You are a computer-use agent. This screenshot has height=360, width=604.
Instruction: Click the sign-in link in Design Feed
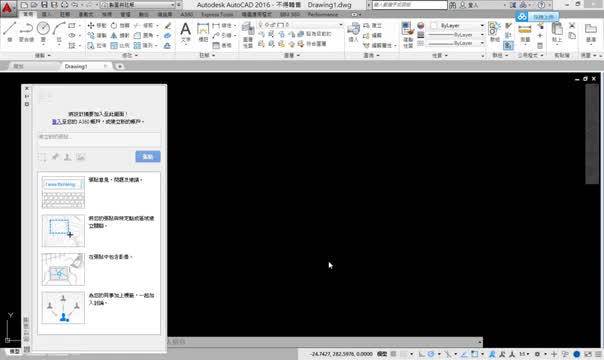(57, 121)
